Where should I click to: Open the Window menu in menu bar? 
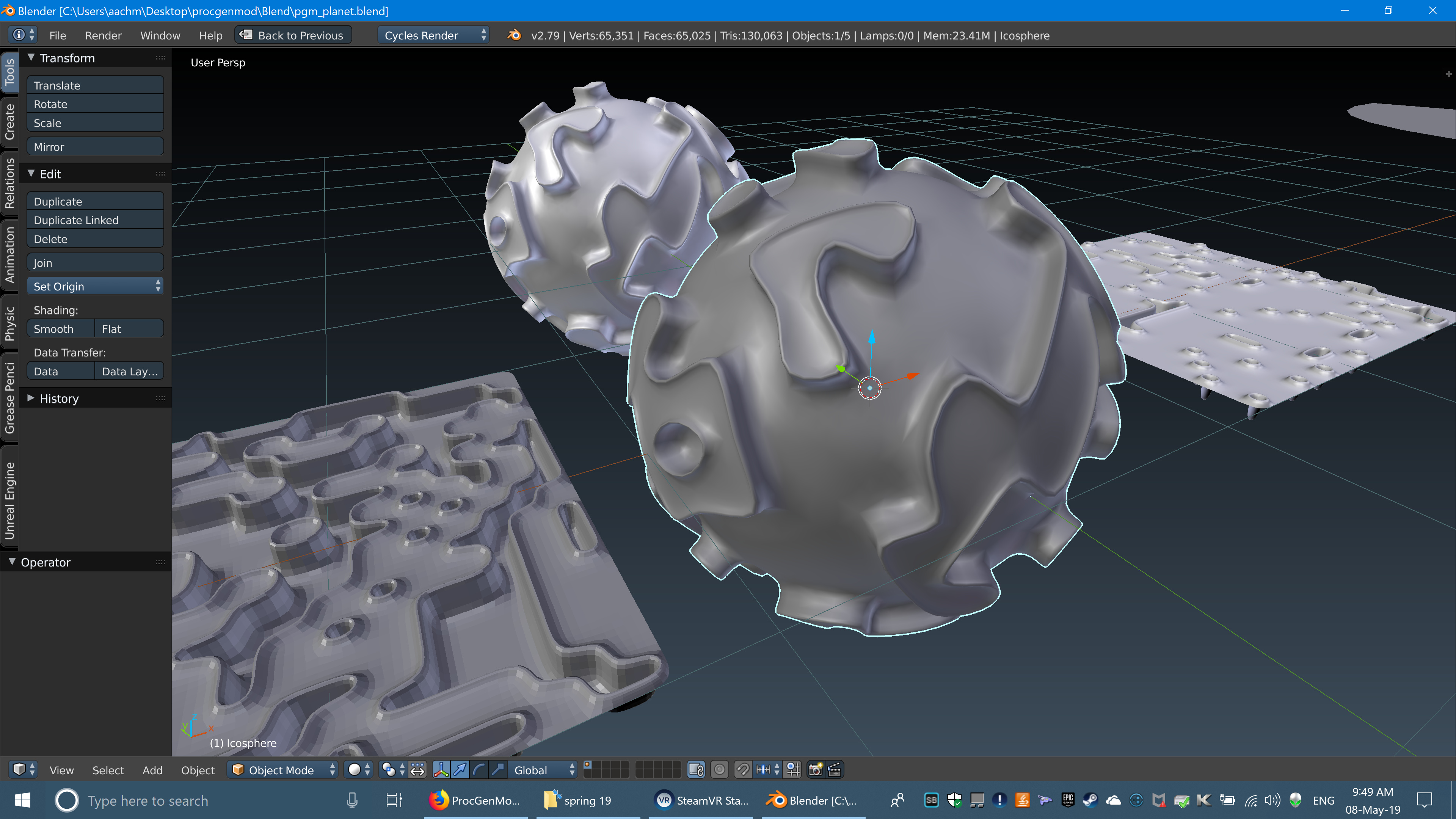pyautogui.click(x=160, y=35)
